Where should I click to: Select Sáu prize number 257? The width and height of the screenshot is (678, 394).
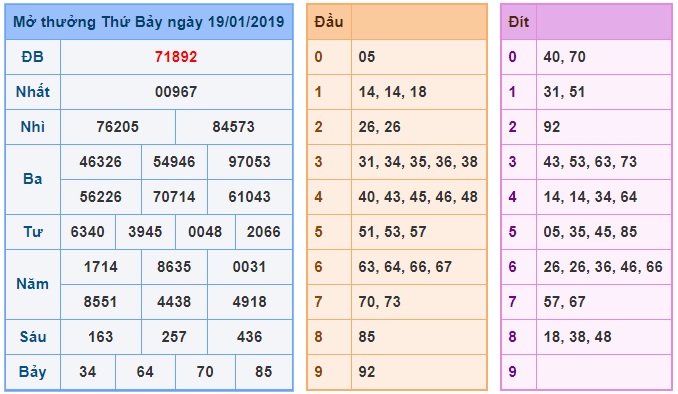click(x=174, y=337)
